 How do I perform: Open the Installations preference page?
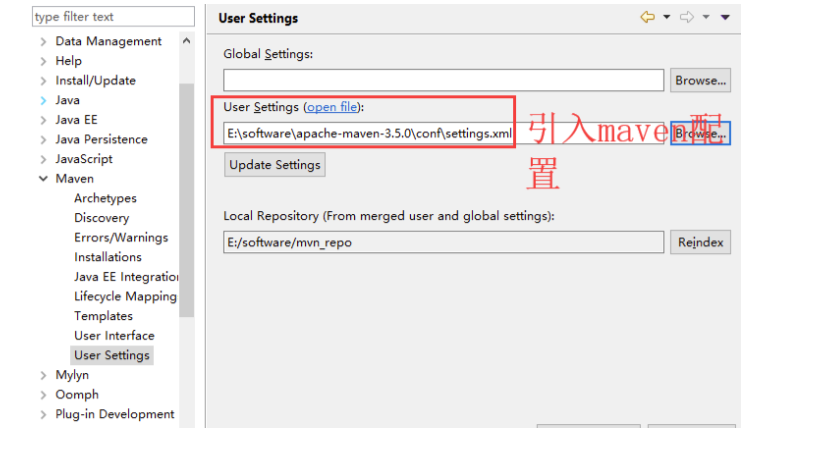pyautogui.click(x=107, y=257)
